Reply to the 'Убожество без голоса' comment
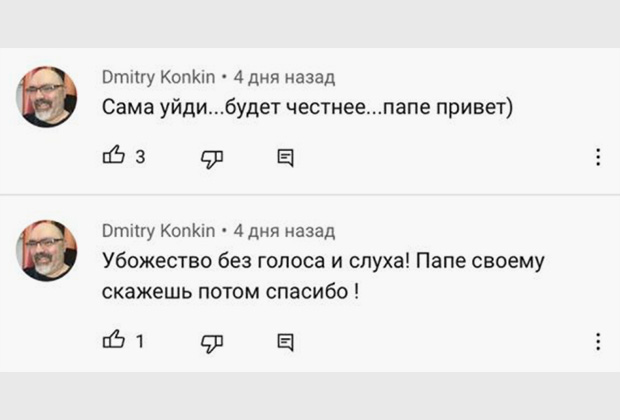 pos(285,342)
